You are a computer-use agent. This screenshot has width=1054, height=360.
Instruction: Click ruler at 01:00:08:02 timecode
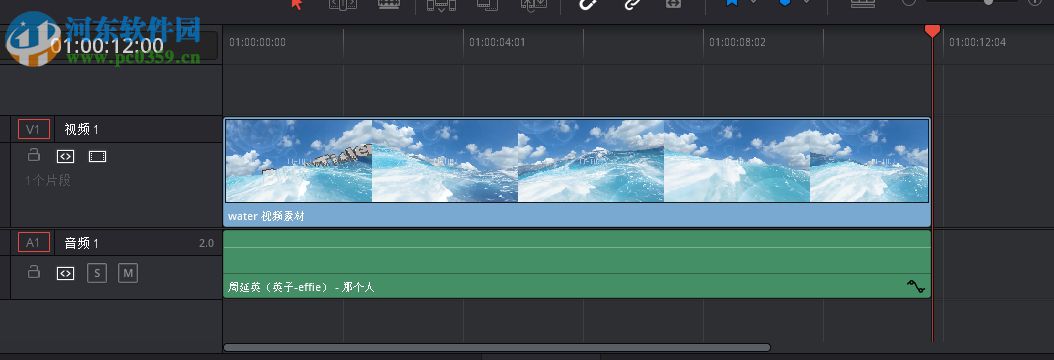[737, 42]
